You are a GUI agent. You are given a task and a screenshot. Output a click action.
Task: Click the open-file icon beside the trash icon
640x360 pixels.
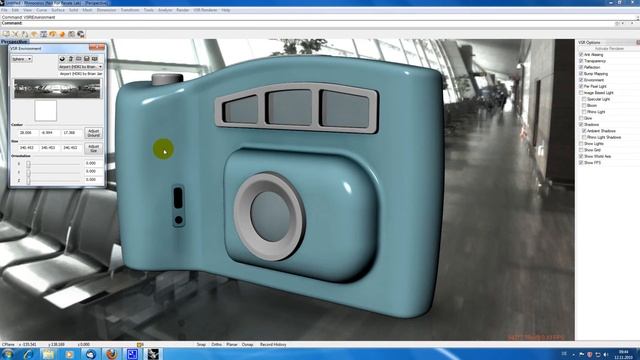79,59
